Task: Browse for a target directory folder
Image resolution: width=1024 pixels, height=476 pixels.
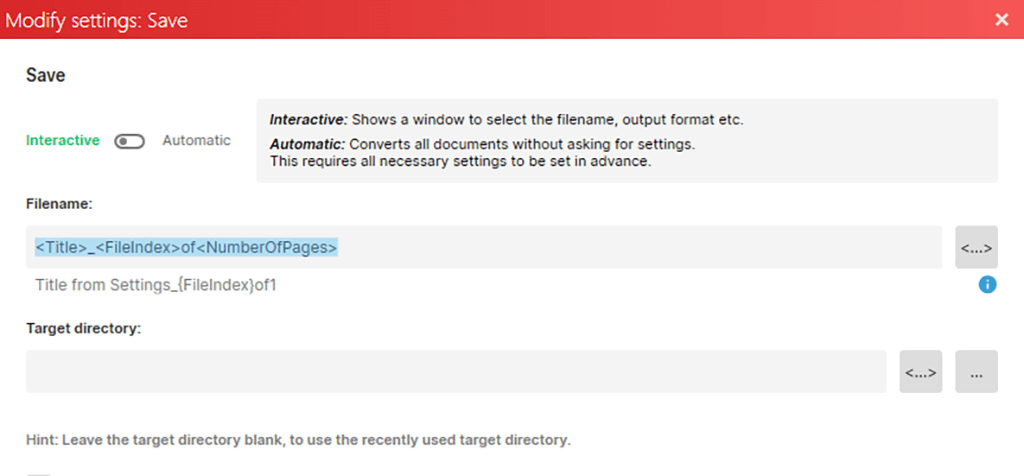Action: (976, 372)
